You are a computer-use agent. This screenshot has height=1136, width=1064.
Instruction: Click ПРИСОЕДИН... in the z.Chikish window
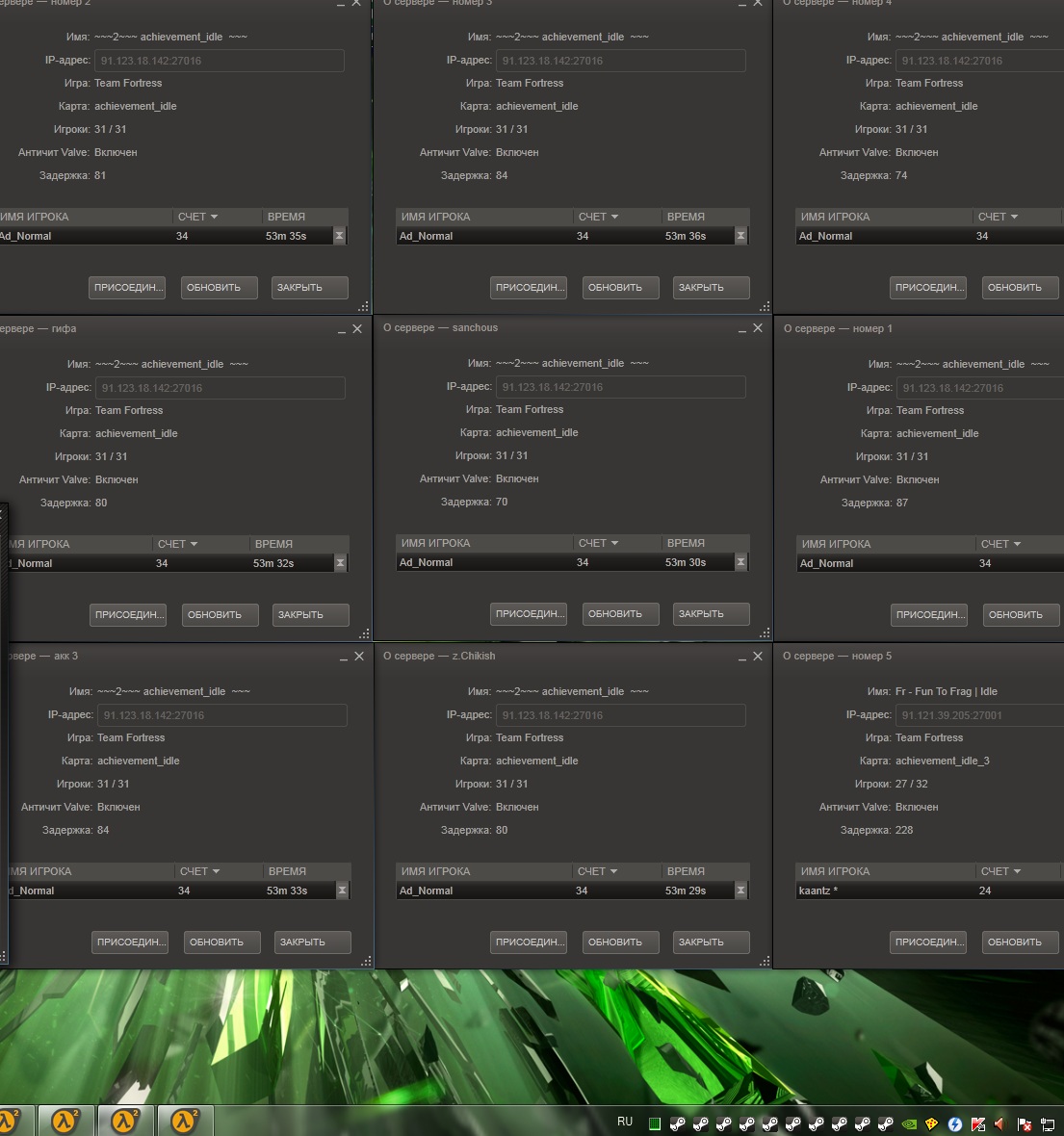click(x=529, y=942)
